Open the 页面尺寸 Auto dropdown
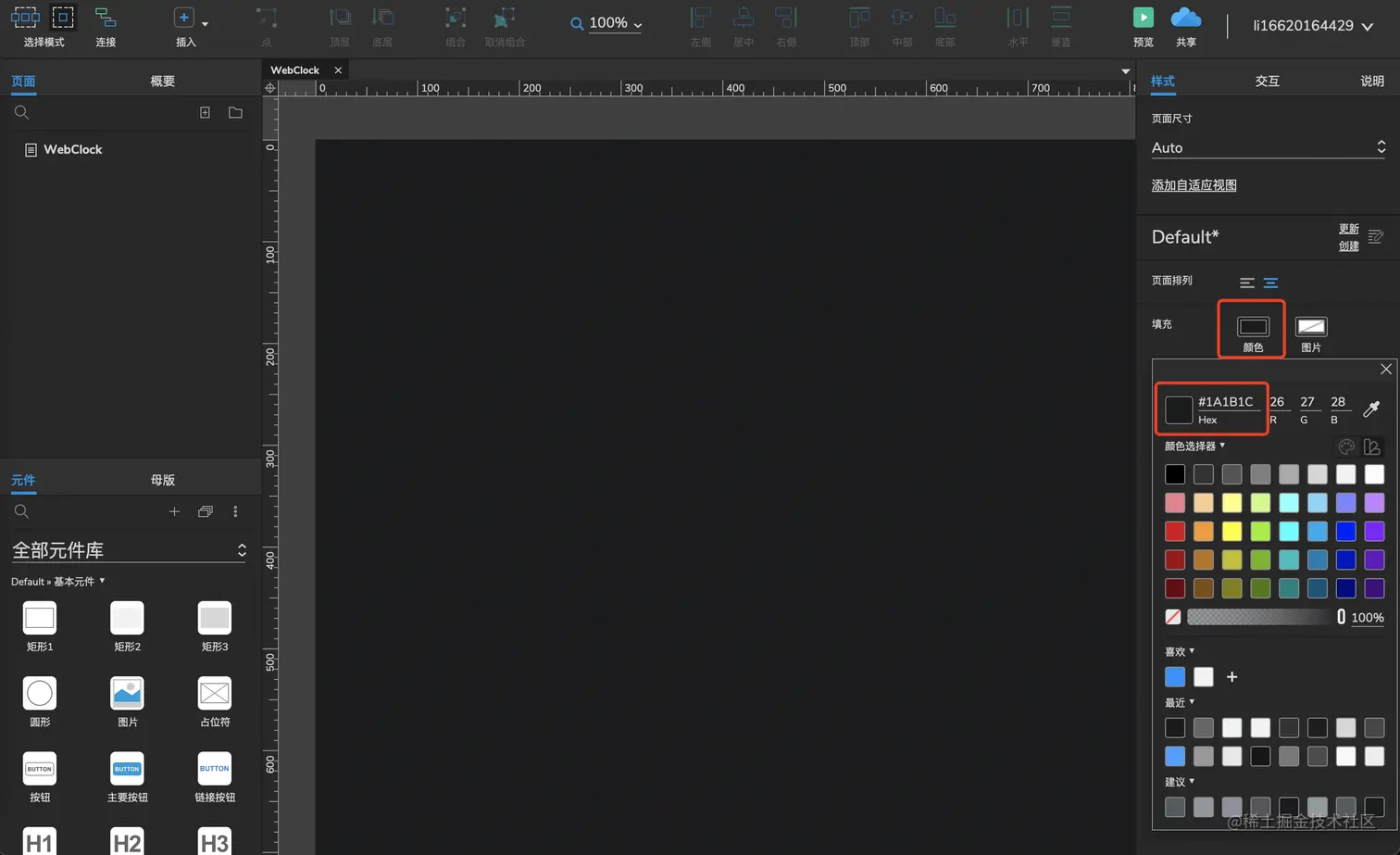The height and width of the screenshot is (855, 1400). 1269,147
